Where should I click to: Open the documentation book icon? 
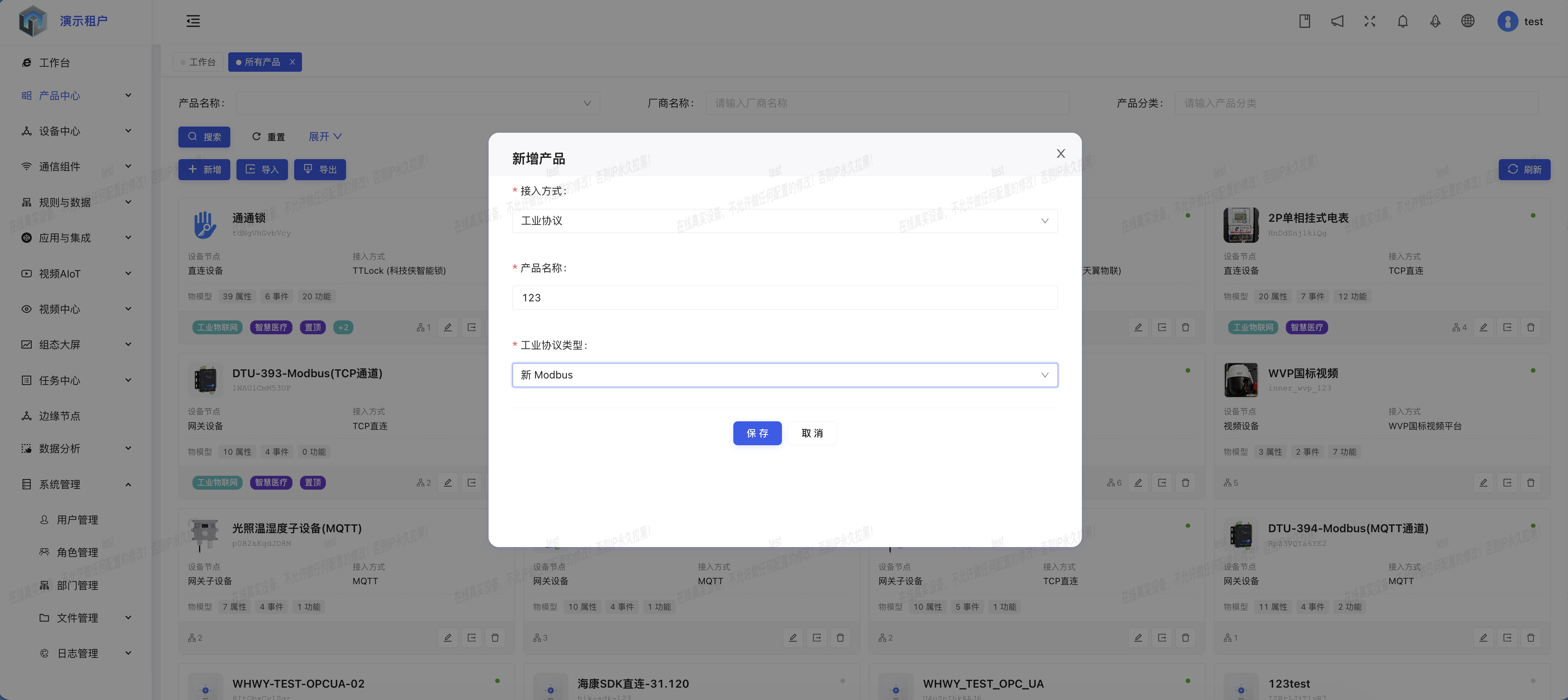pos(1304,21)
